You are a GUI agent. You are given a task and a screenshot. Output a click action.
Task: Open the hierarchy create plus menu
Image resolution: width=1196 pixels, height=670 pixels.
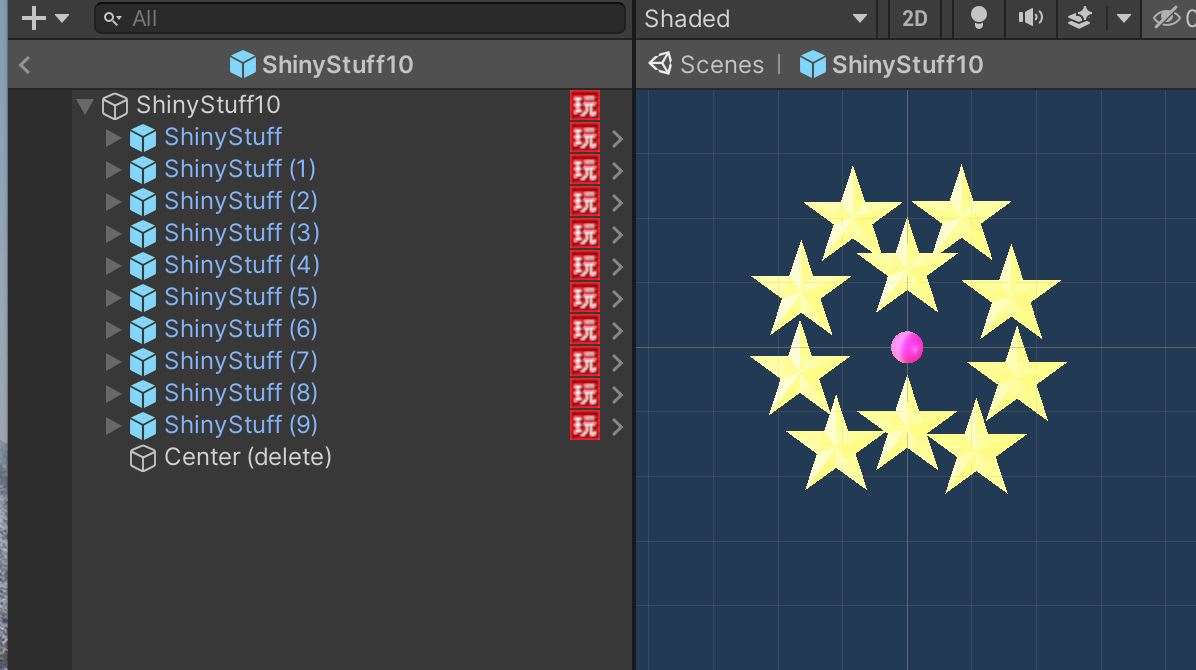(45, 18)
